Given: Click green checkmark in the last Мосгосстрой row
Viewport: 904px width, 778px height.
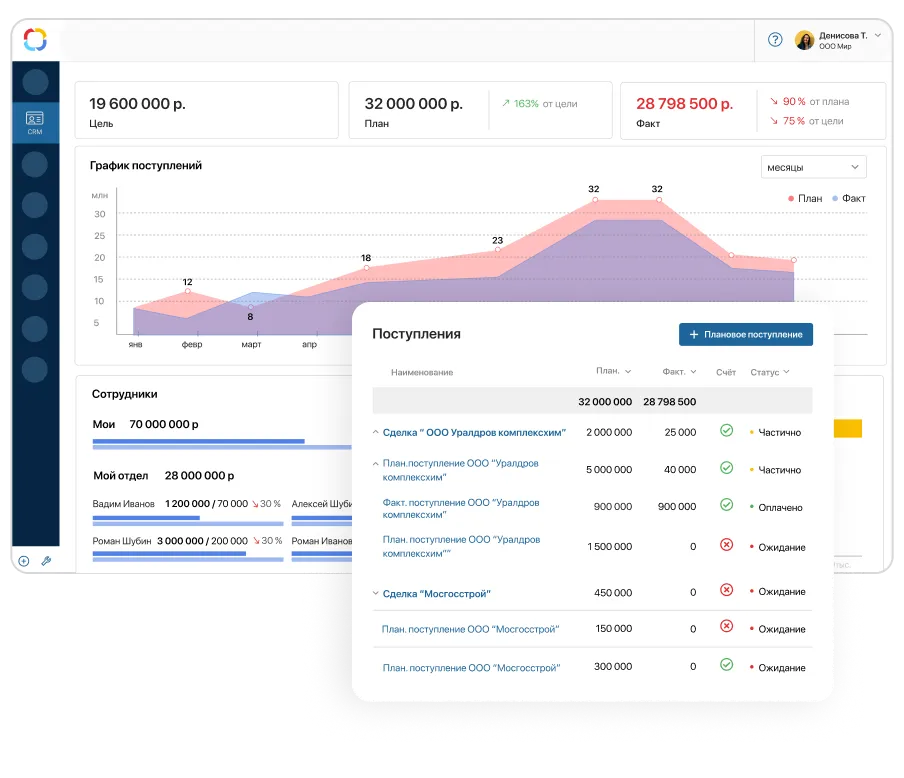Looking at the screenshot, I should click(x=727, y=665).
